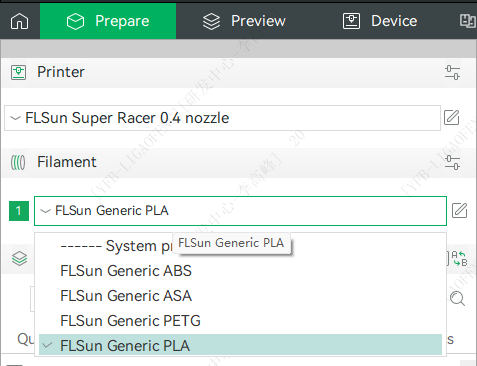
Task: Switch to the Prepare tab
Action: click(x=108, y=21)
